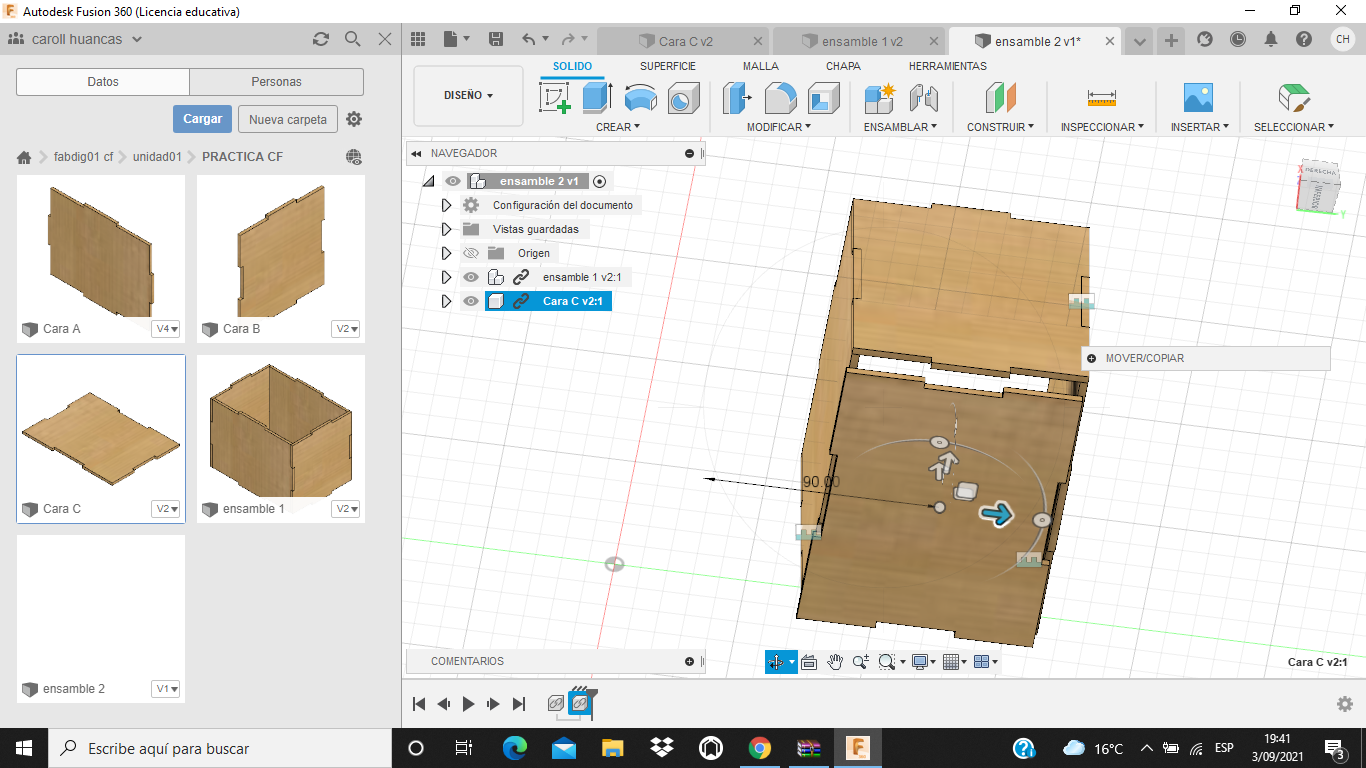
Task: Open the DISEÑO workspace dropdown
Action: (468, 96)
